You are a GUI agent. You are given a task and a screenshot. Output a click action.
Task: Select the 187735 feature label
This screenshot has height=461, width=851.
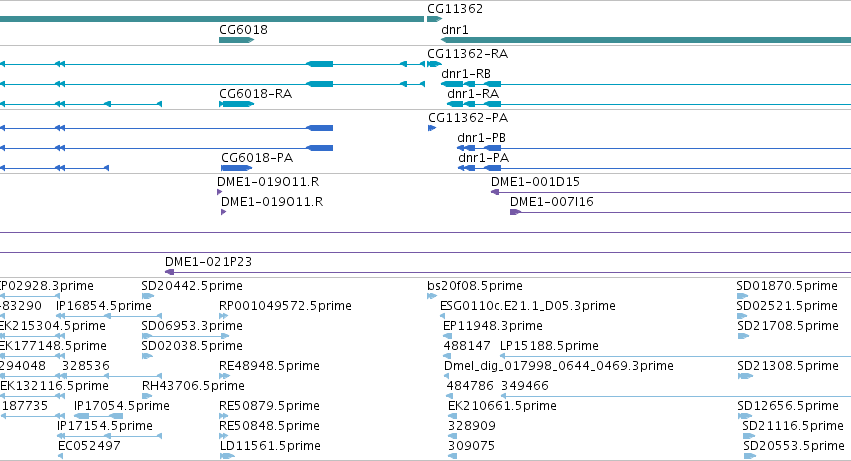tap(25, 406)
